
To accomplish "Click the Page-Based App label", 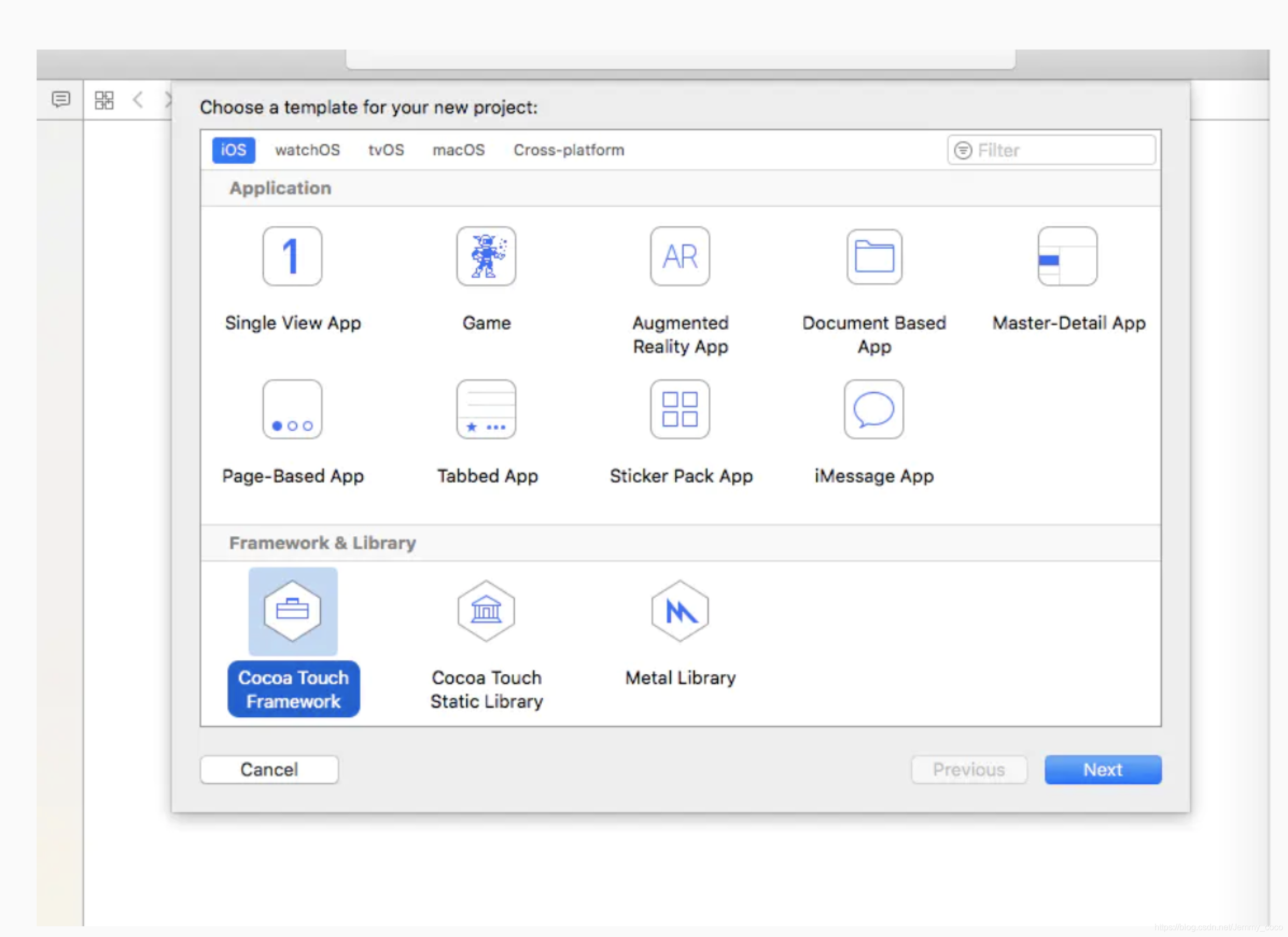I will pos(293,476).
